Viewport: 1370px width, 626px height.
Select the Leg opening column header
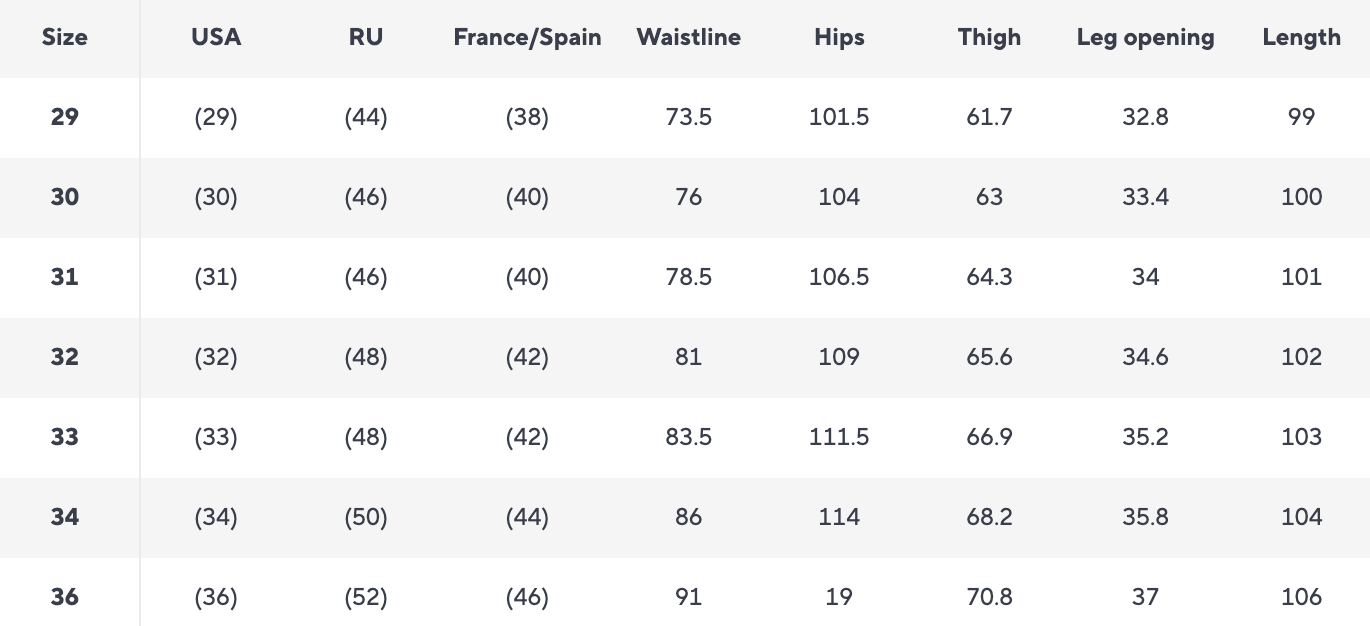pyautogui.click(x=1145, y=38)
